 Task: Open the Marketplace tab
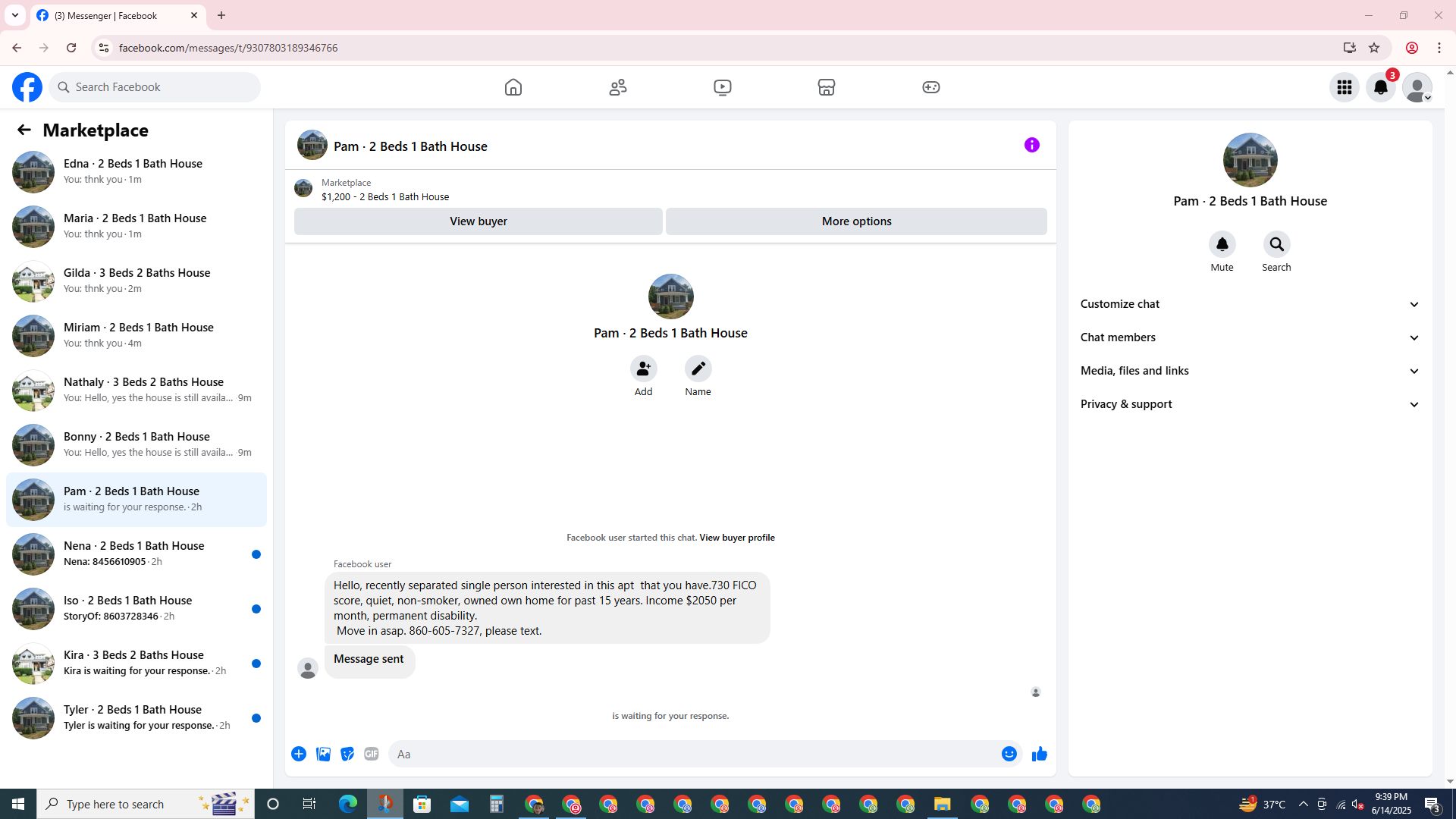pyautogui.click(x=827, y=87)
